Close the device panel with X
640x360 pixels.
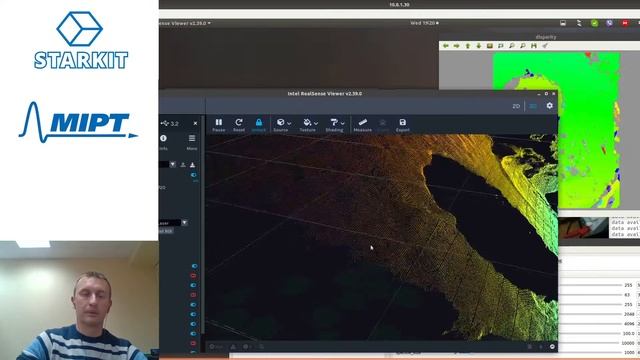click(x=195, y=123)
